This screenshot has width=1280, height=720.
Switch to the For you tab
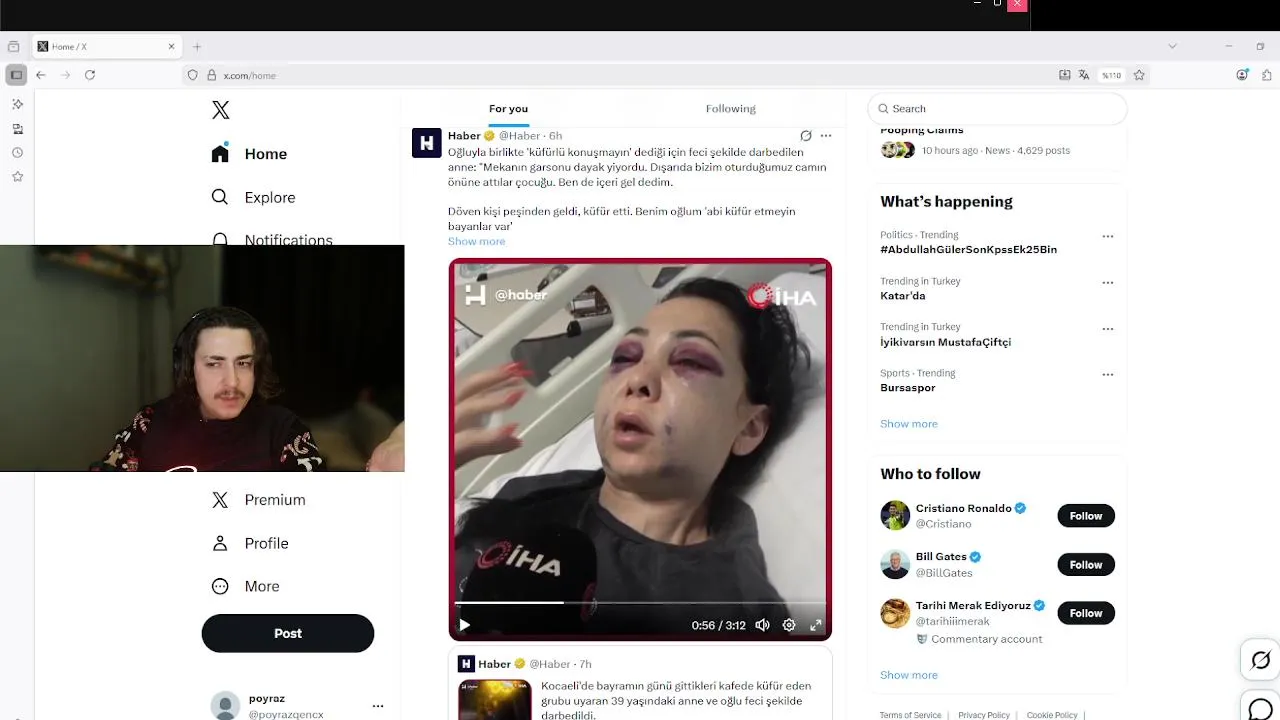(x=508, y=108)
